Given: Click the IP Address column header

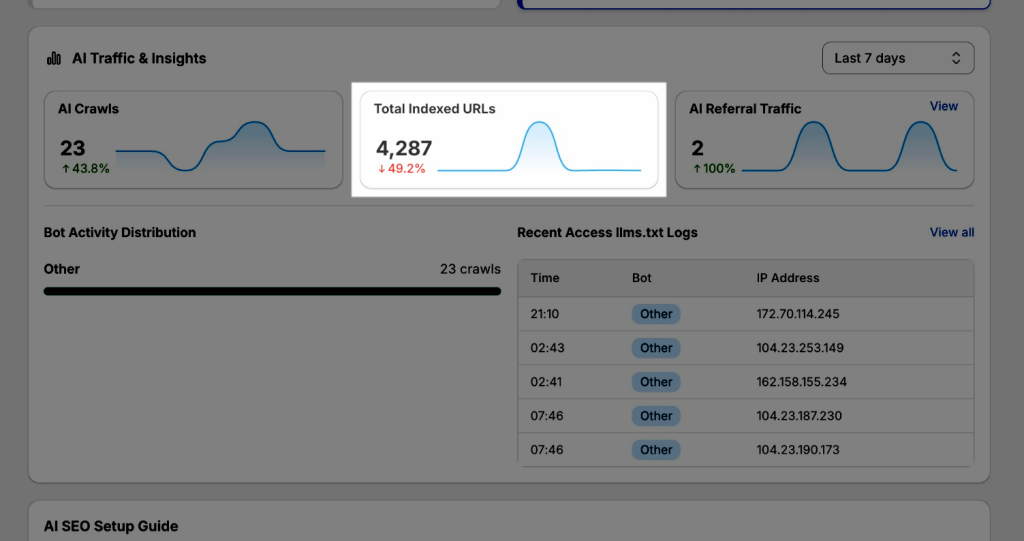Looking at the screenshot, I should pos(787,278).
